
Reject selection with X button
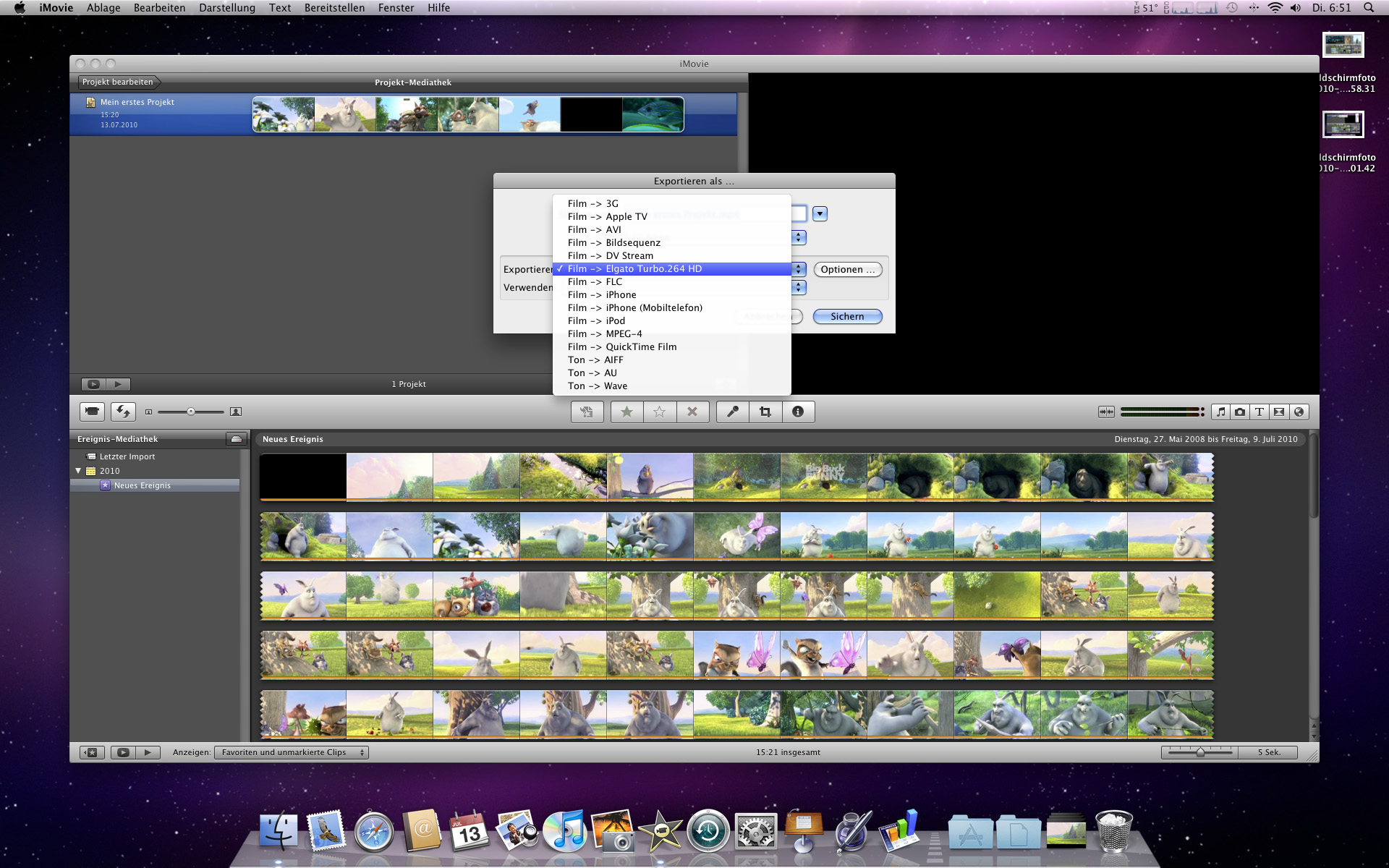point(692,412)
